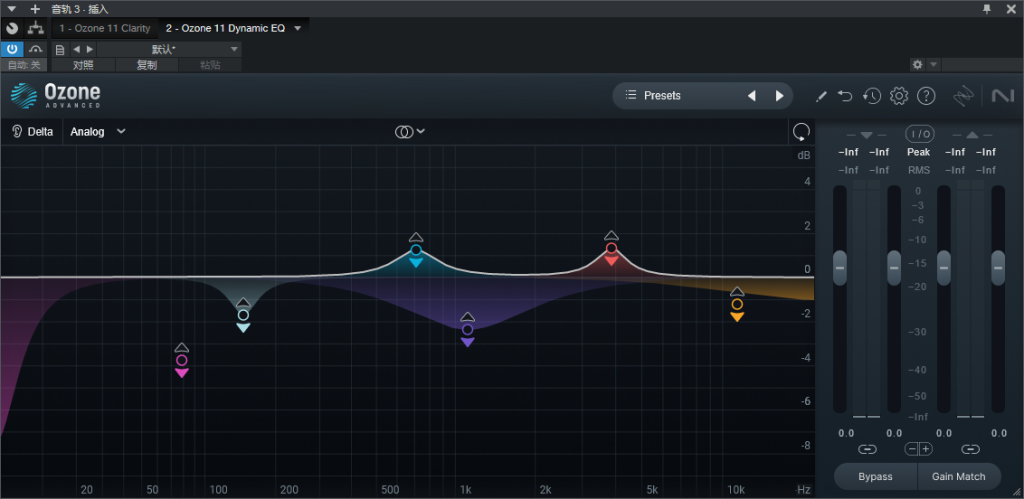Open host plugin gear settings
This screenshot has width=1024, height=499.
pos(918,65)
